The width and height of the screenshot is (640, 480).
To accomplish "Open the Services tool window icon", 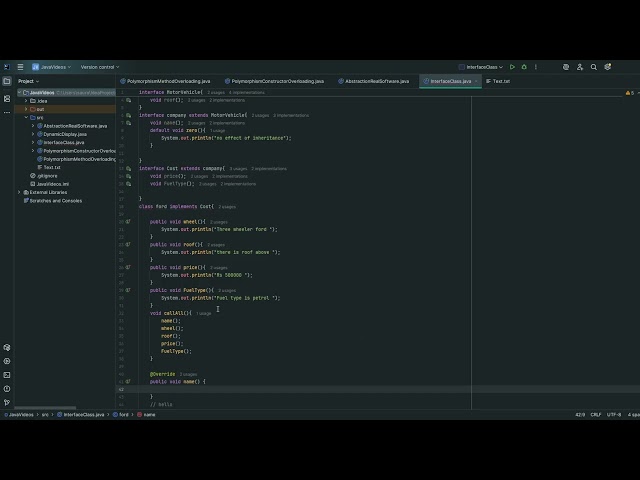I will (7, 347).
